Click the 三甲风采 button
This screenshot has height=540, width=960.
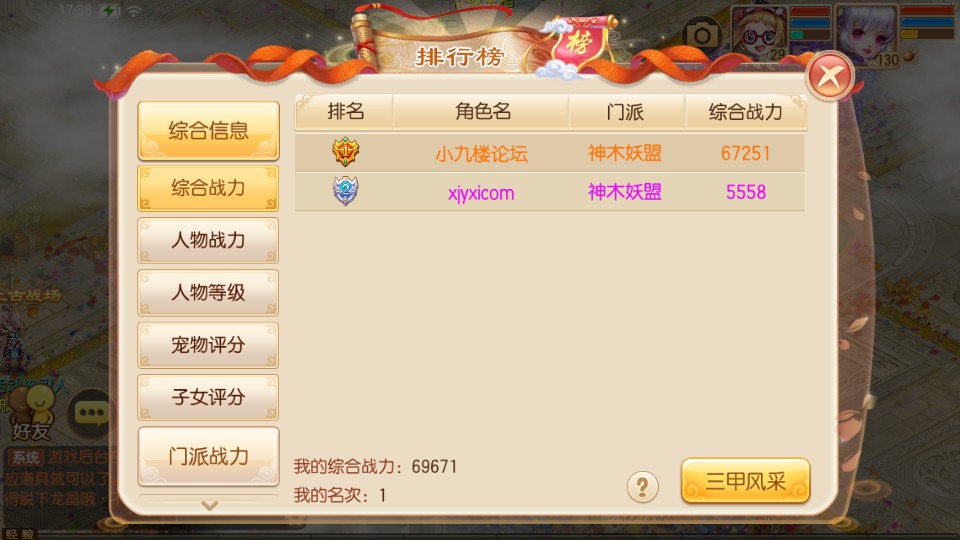[x=745, y=481]
